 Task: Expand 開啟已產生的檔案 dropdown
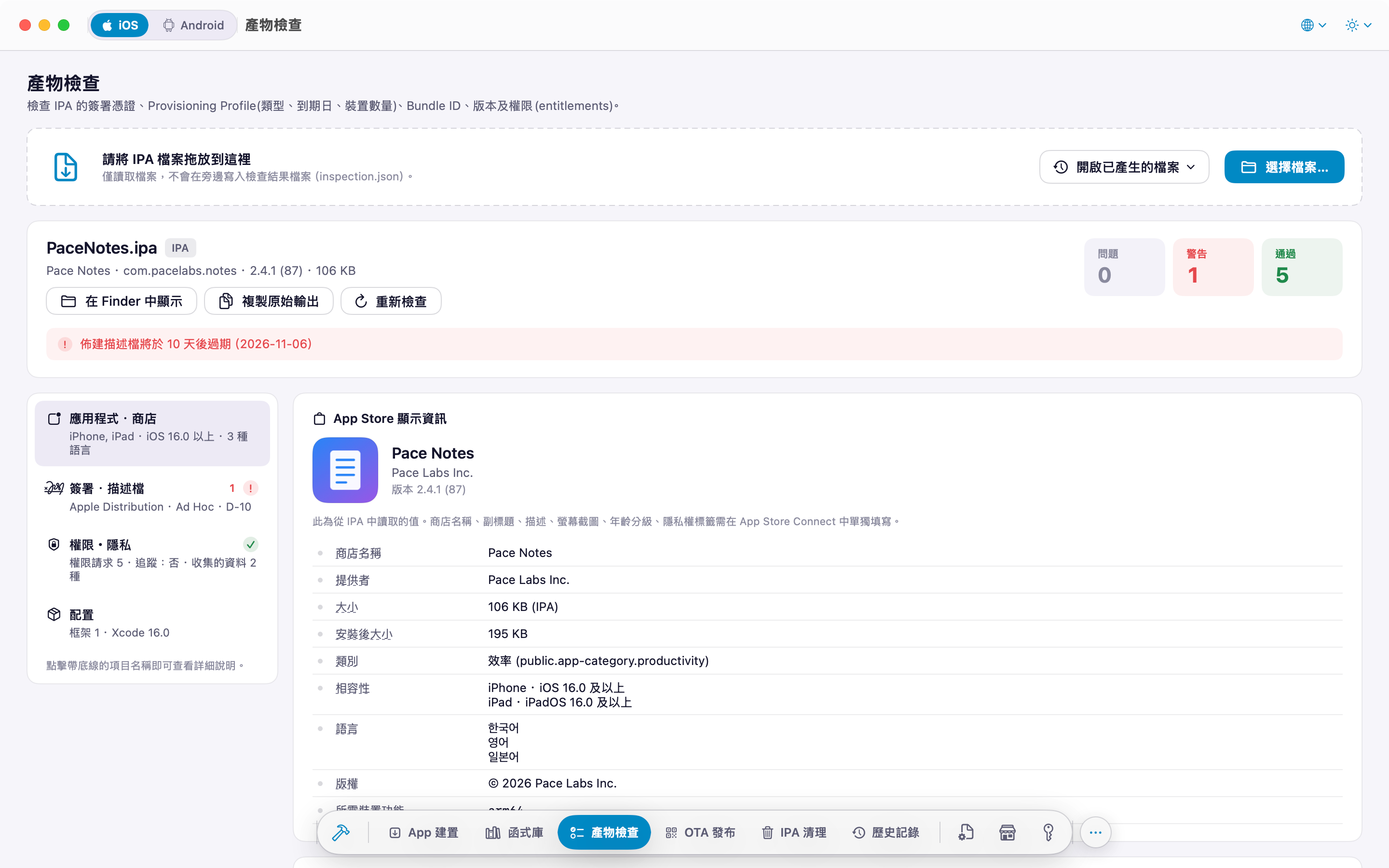1124,167
